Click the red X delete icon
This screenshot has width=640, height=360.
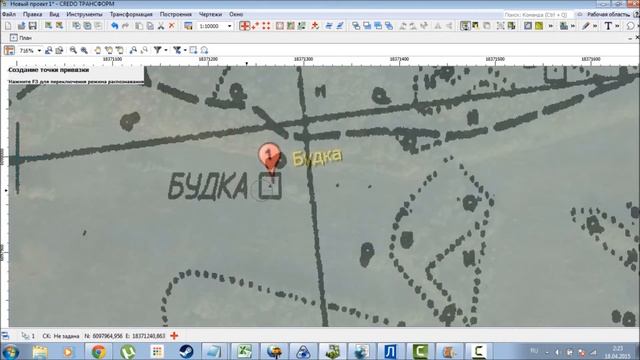[171, 26]
